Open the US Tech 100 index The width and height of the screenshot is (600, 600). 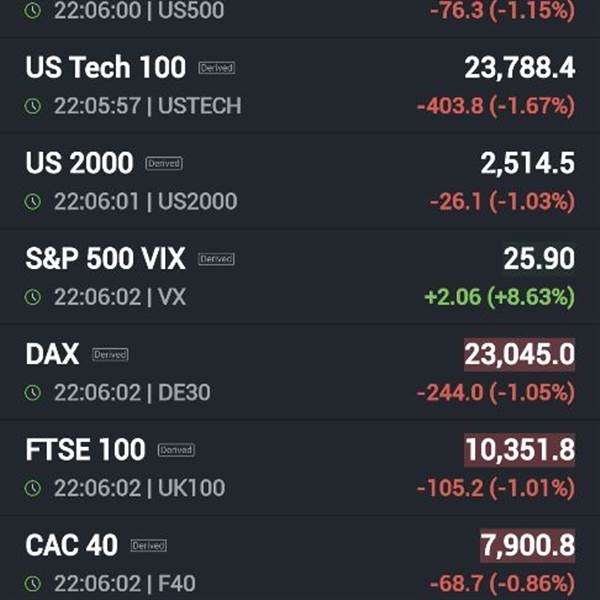tap(105, 67)
